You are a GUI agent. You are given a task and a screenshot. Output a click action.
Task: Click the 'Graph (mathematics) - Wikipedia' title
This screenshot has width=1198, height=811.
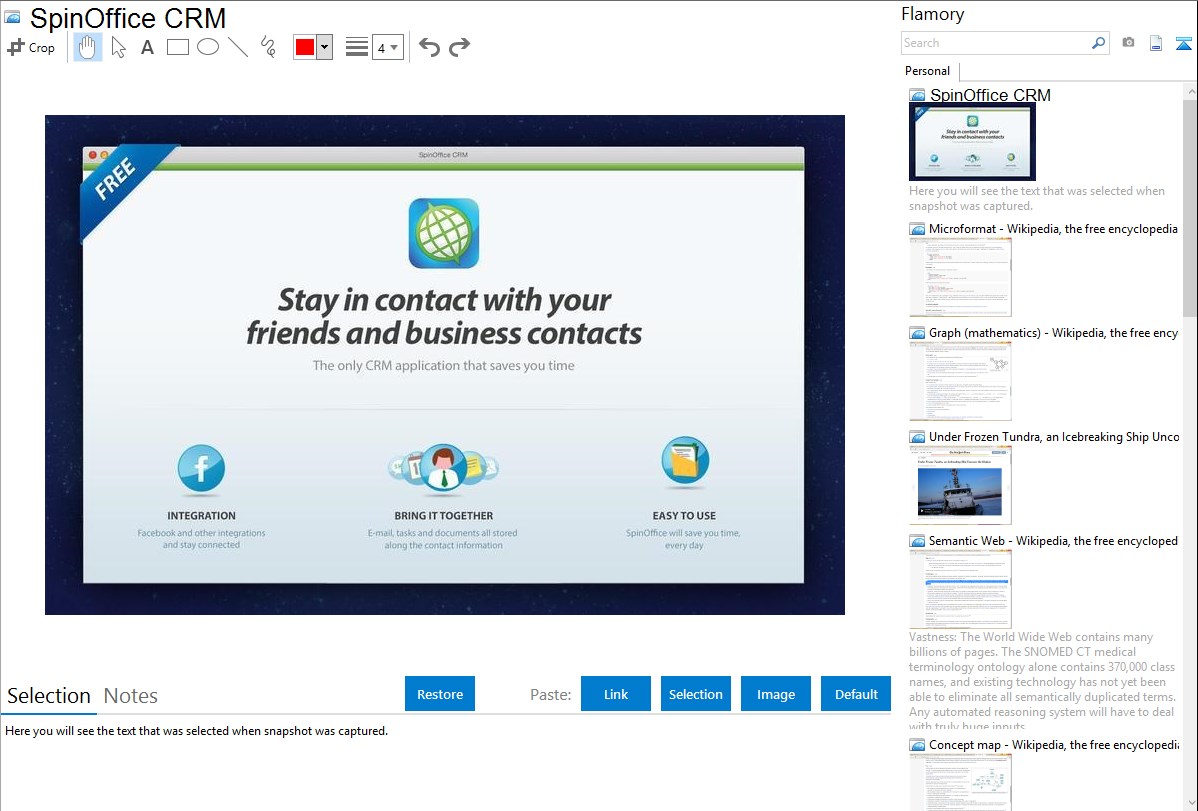pos(1053,333)
